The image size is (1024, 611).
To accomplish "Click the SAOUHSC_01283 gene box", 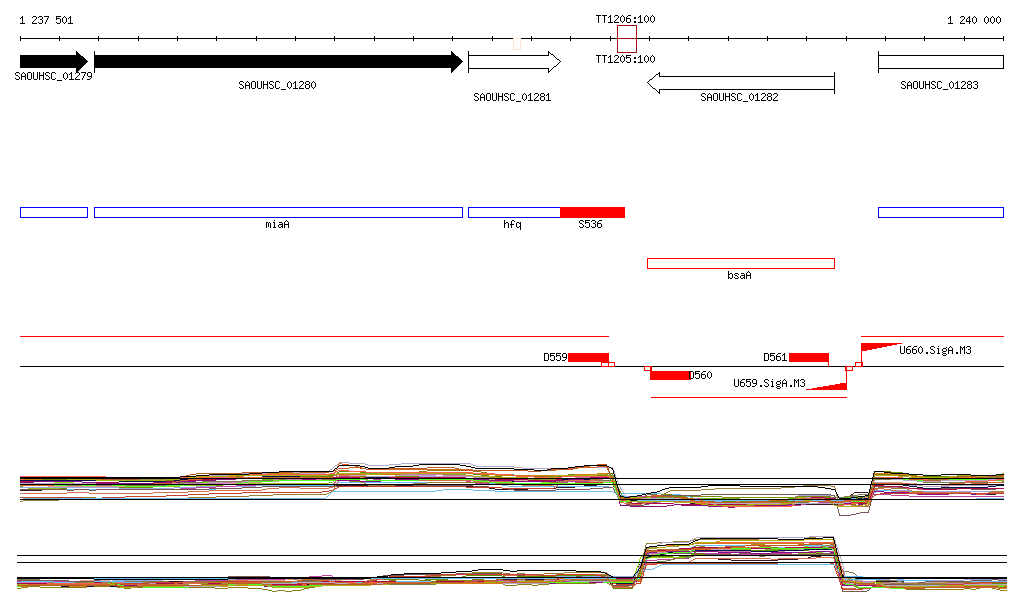I will [x=941, y=62].
